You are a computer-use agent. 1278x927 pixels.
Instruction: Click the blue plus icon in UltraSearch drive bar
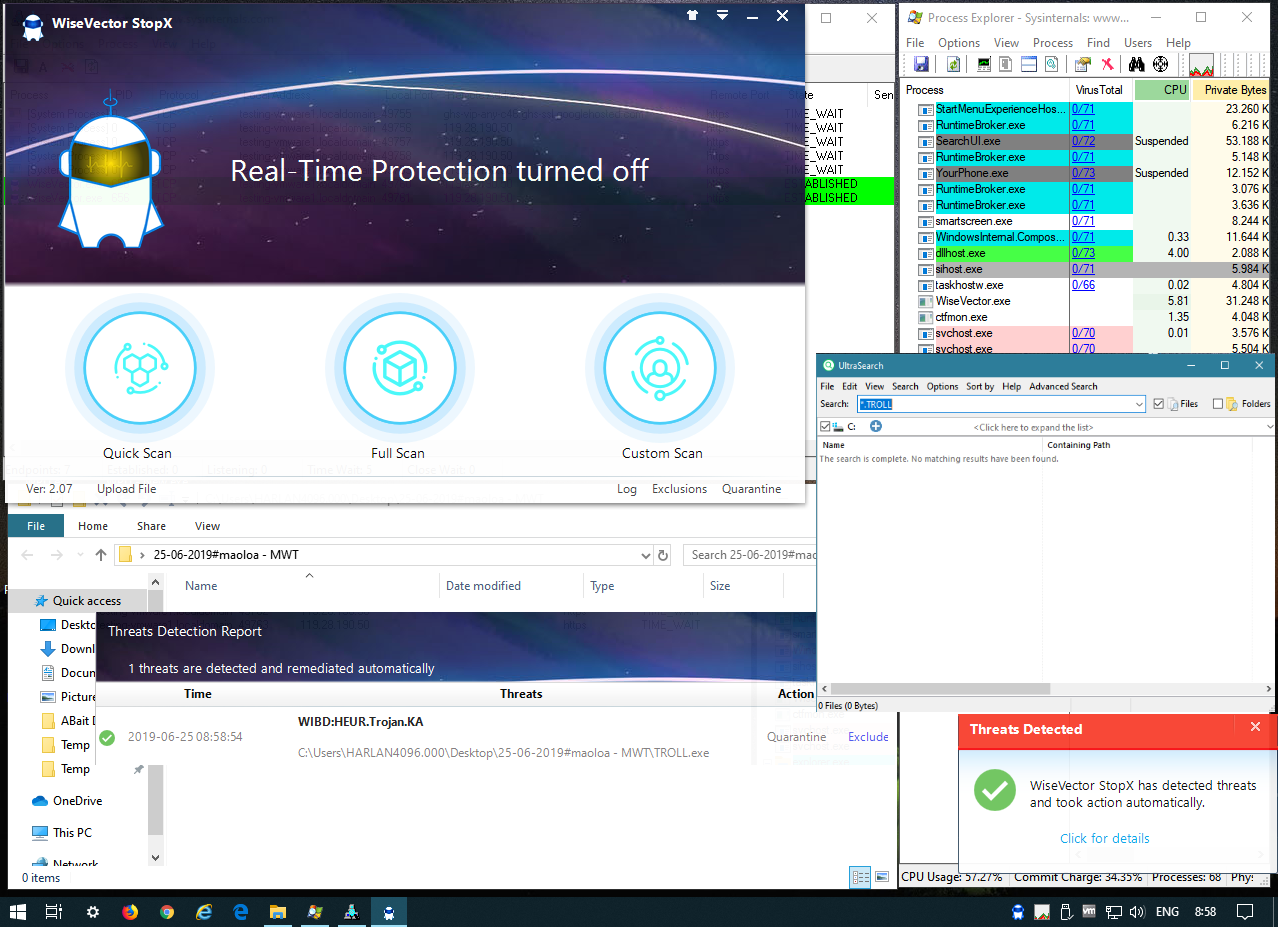click(x=876, y=426)
